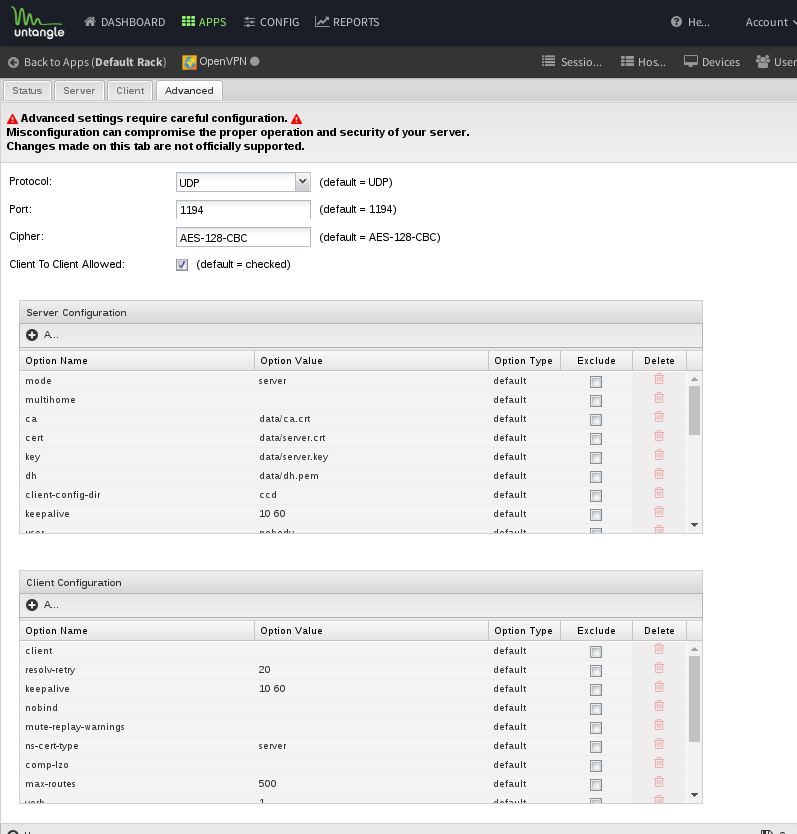Toggle Exclude for ca option

coord(596,420)
